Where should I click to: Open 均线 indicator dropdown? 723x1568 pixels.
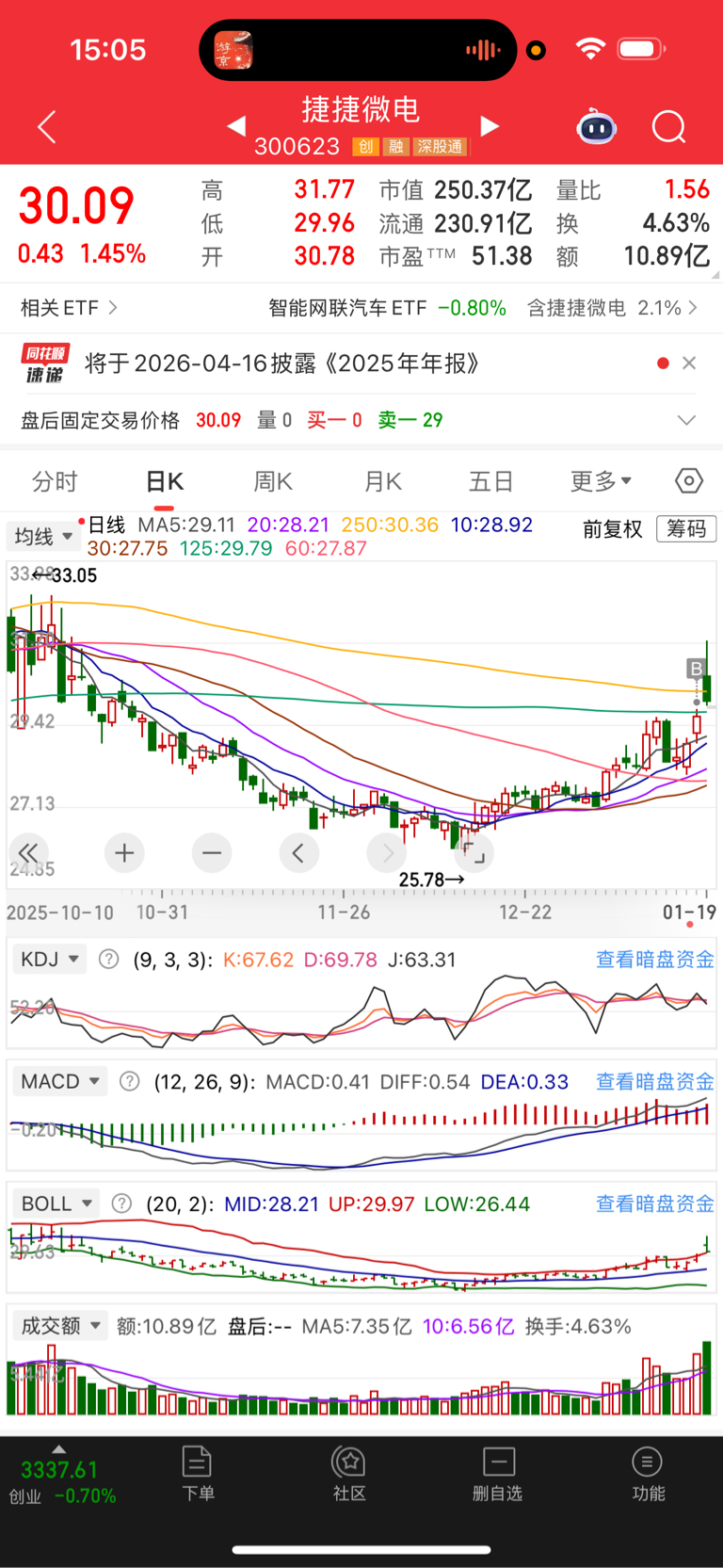(x=44, y=536)
